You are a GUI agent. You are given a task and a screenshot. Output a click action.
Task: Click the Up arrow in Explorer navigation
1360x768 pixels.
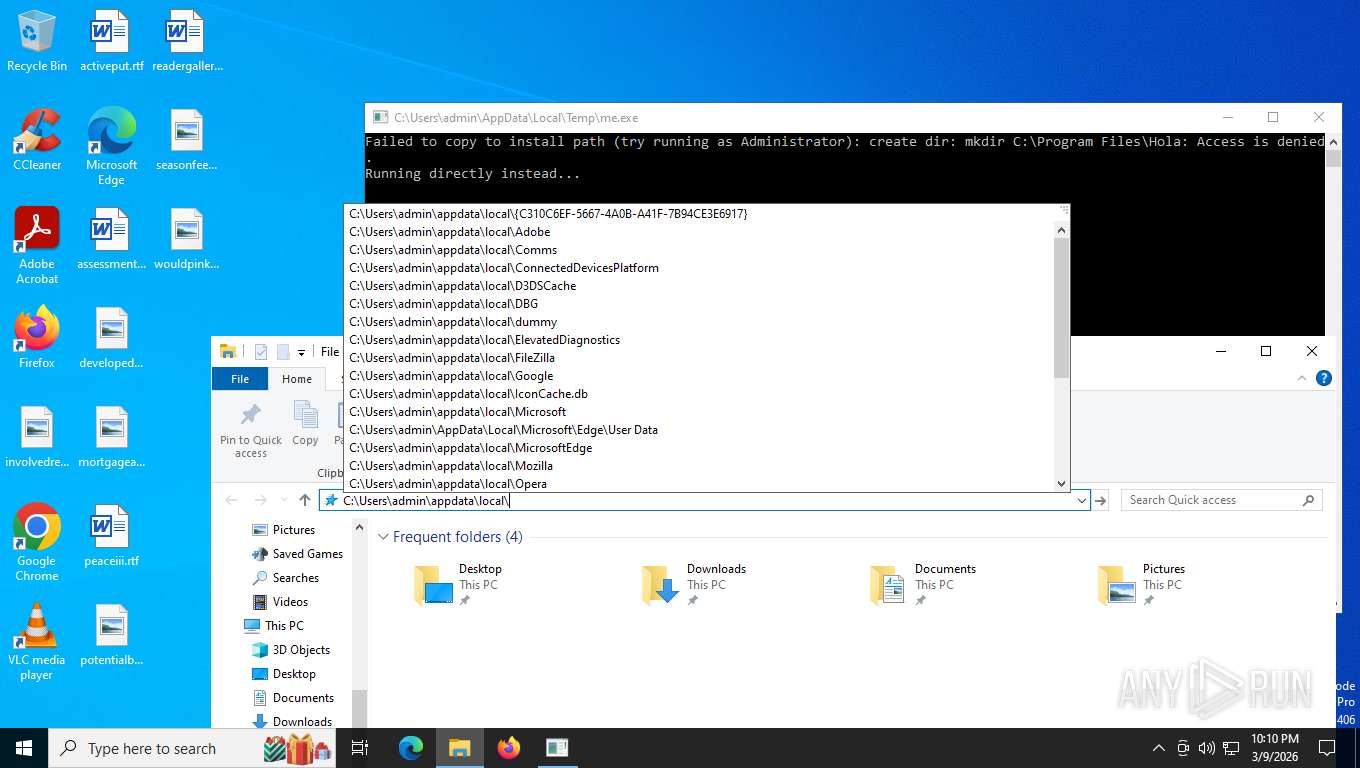pyautogui.click(x=305, y=500)
